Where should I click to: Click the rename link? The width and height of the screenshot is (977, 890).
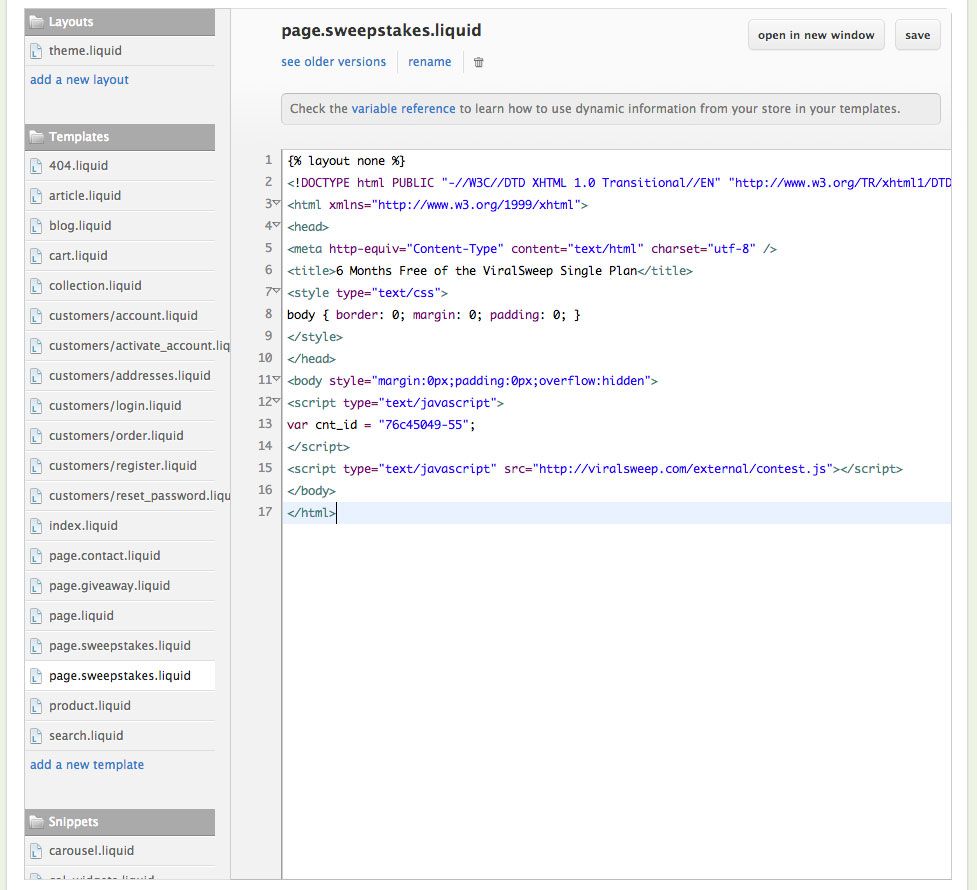(429, 62)
